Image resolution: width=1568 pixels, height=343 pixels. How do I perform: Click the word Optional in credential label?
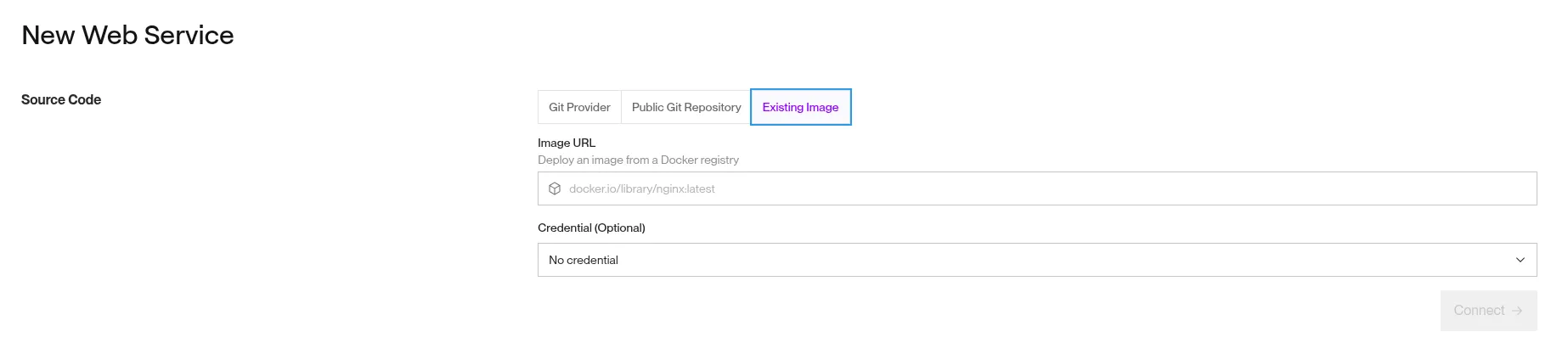(619, 228)
